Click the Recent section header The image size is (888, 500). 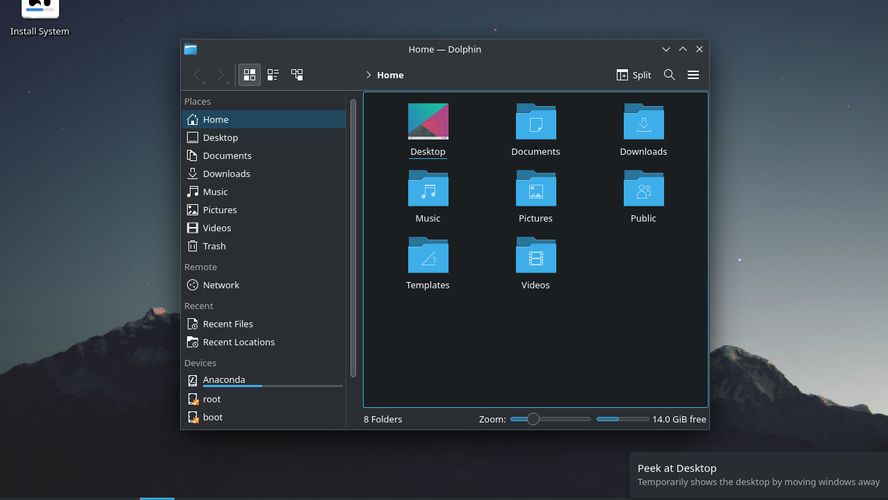(x=198, y=306)
